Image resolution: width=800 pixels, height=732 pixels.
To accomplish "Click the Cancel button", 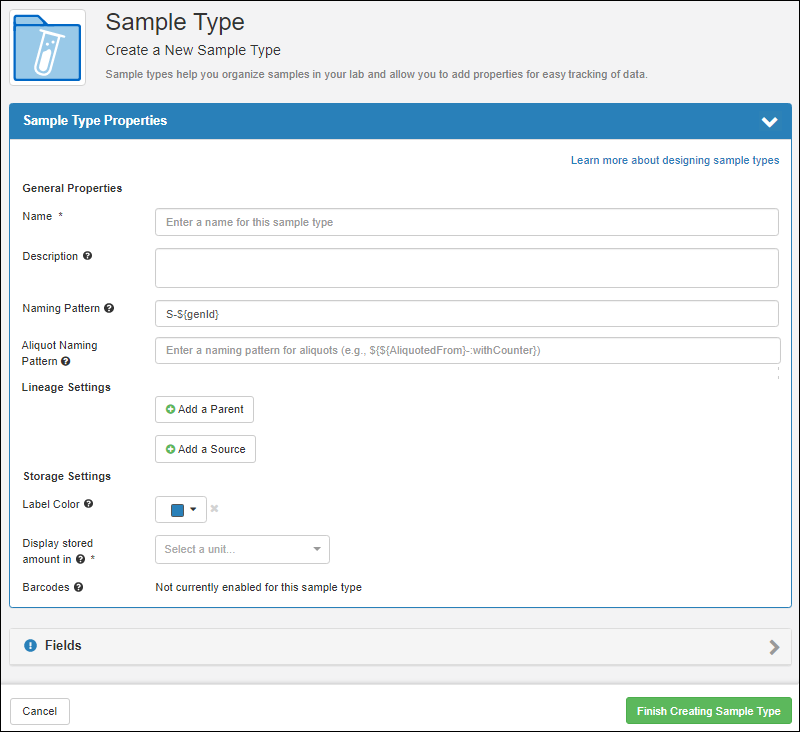I will tap(40, 711).
